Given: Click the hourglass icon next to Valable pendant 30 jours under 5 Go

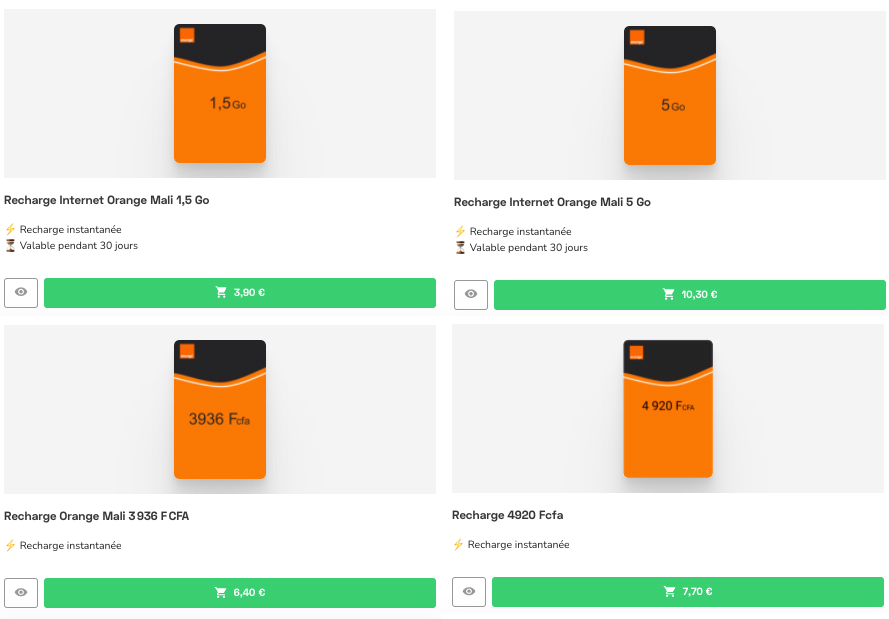Looking at the screenshot, I should coord(460,248).
